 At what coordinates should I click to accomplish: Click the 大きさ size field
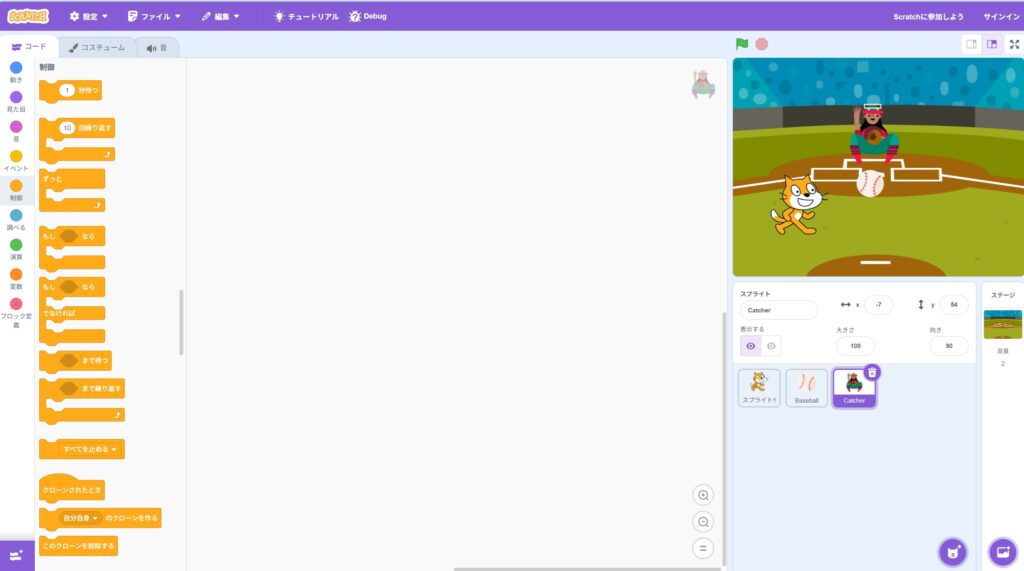coord(856,346)
